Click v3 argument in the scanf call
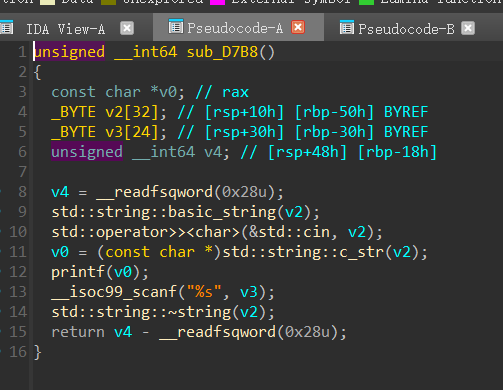The height and width of the screenshot is (390, 503). pyautogui.click(x=249, y=292)
